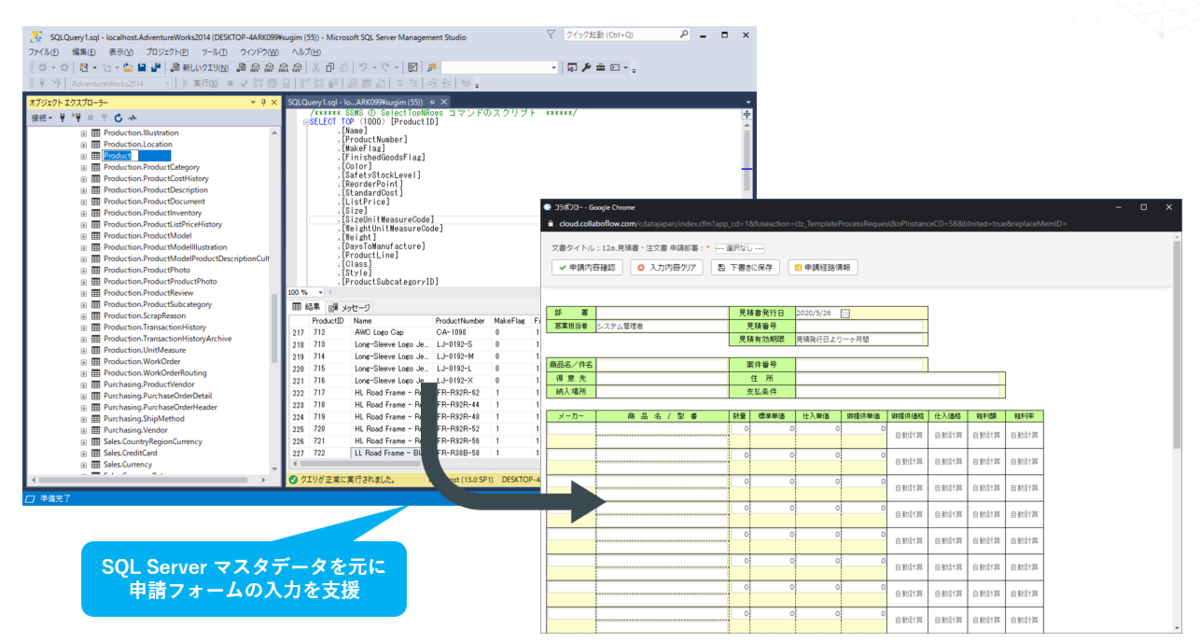Click the 申請内容確認 button
1200x642 pixels.
[x=586, y=267]
